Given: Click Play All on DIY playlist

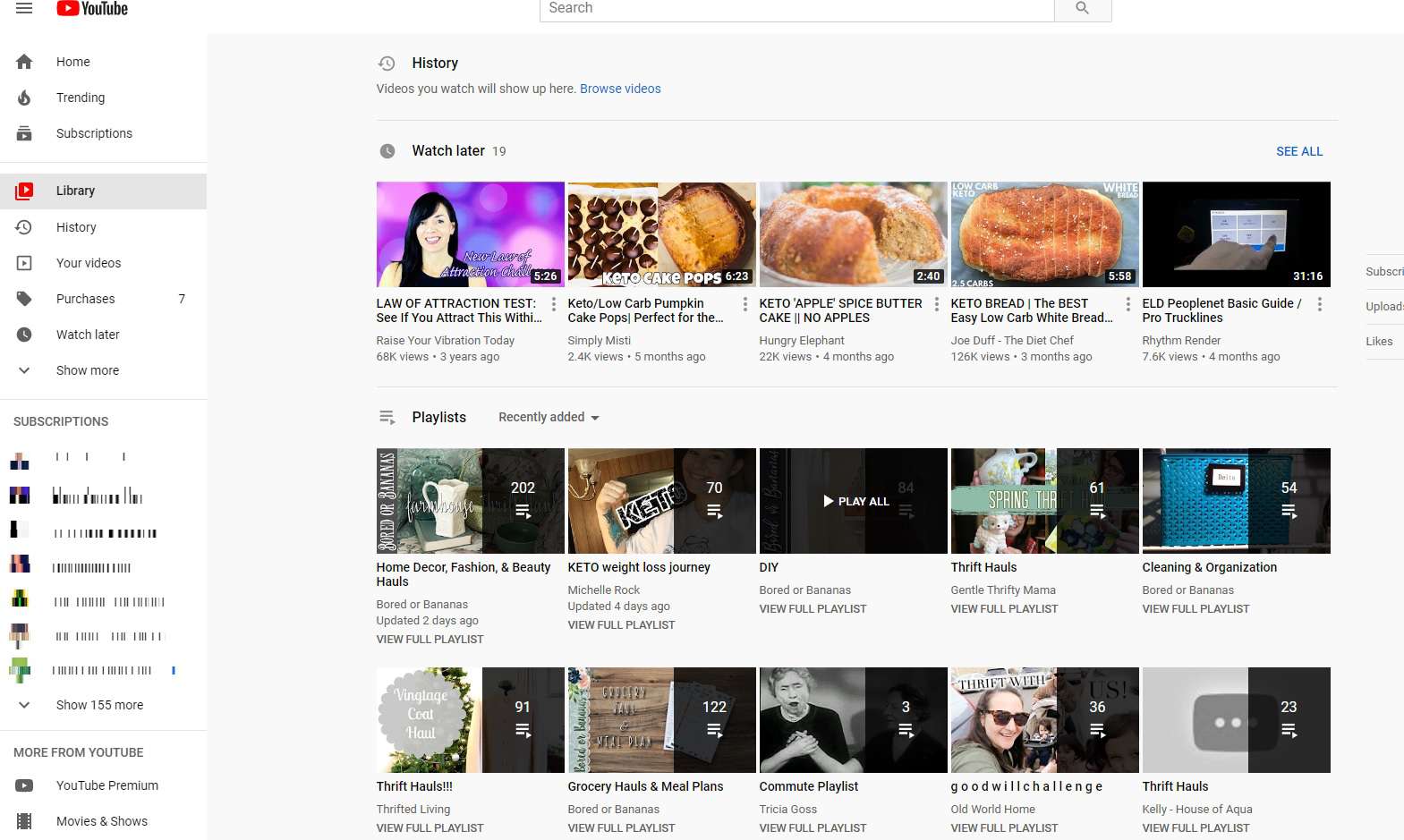Looking at the screenshot, I should pos(855,501).
